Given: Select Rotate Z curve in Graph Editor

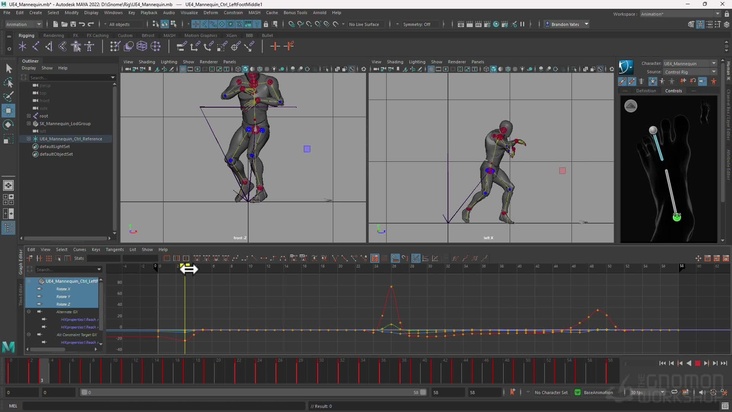Looking at the screenshot, I should 63,303.
